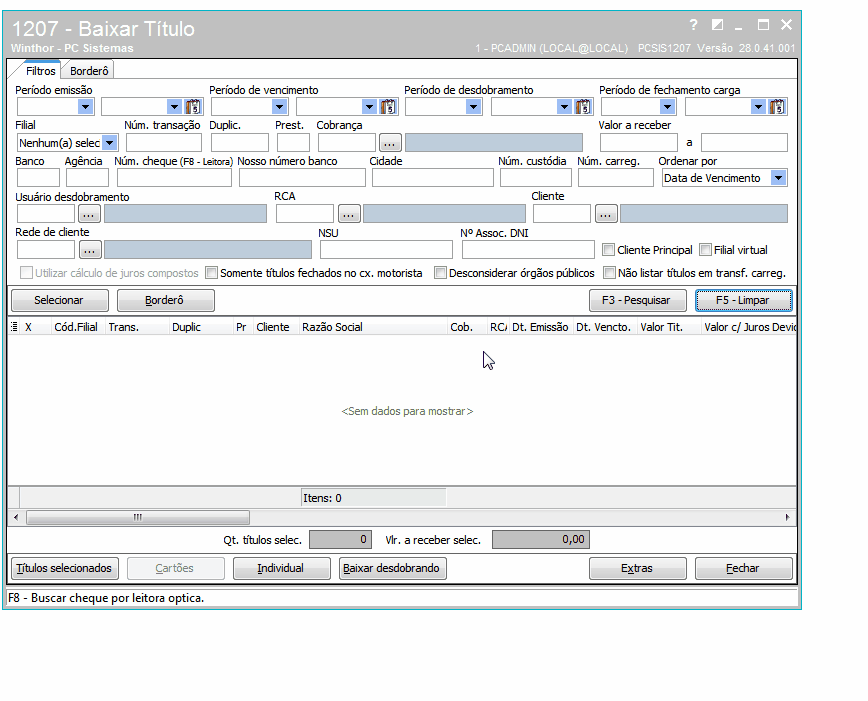Click the Núm. cheque input field
This screenshot has width=868, height=701.
(174, 178)
